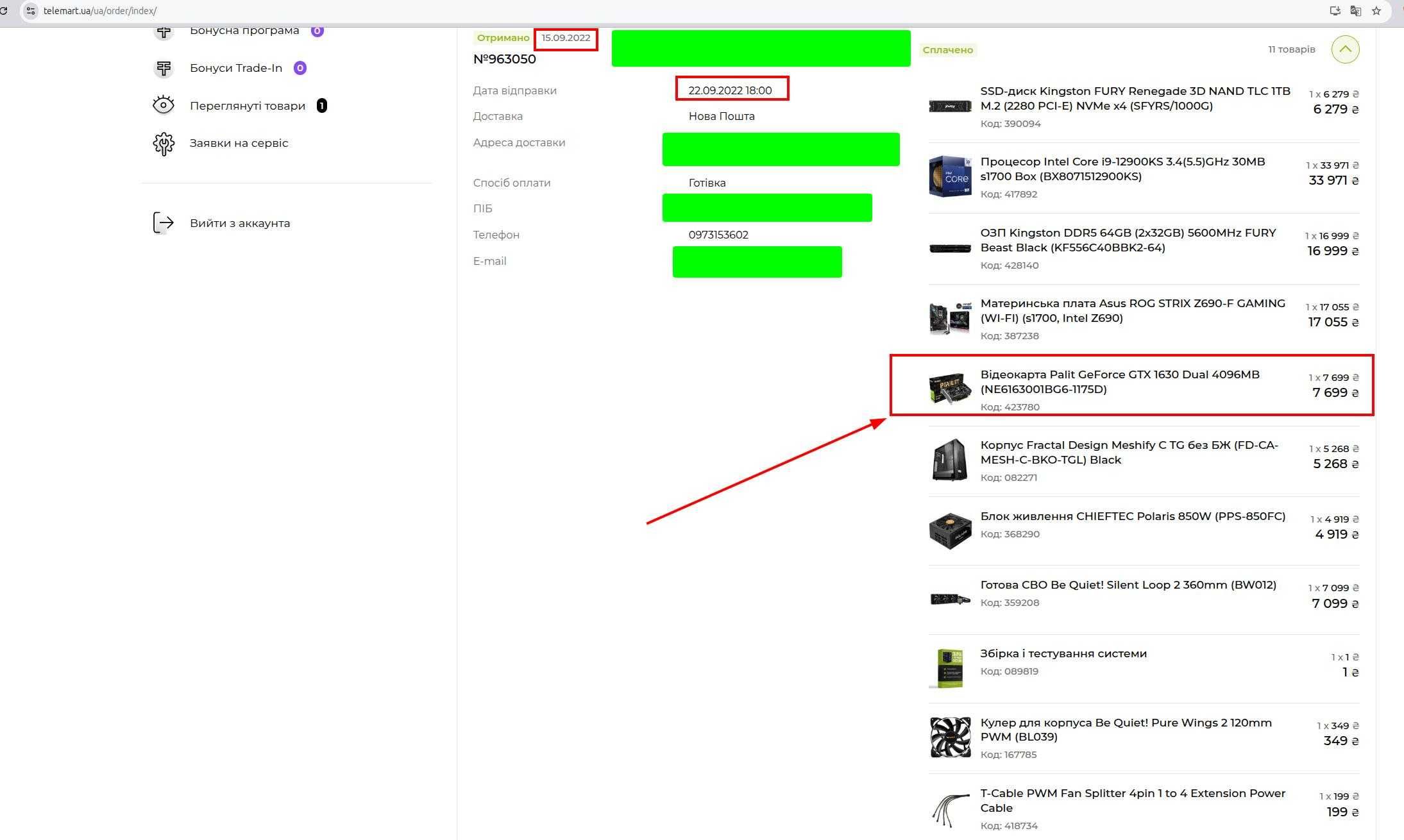Open Корпус Fractal Design Meshify C link

click(x=1129, y=452)
